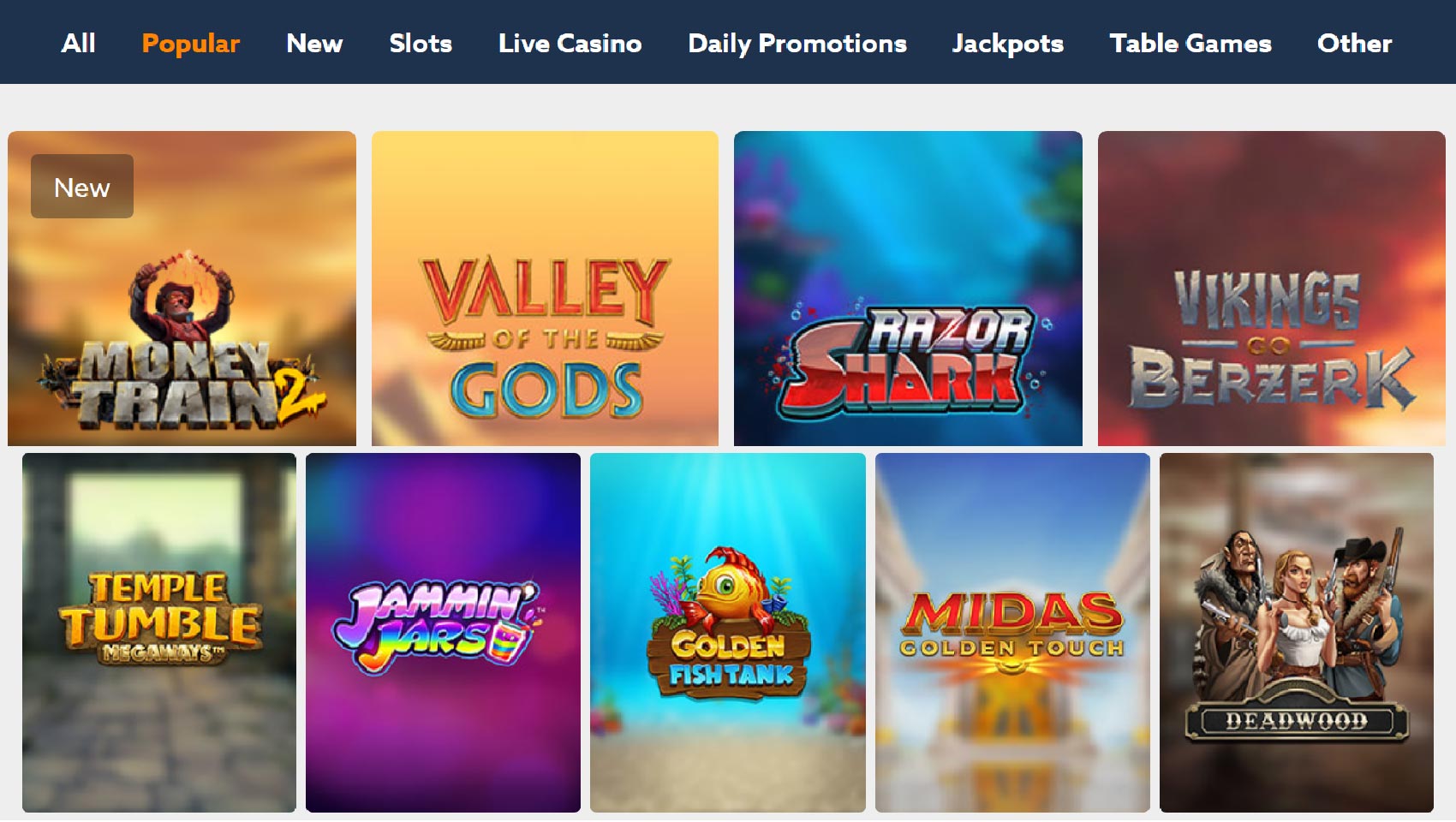
Task: Open the Golden Fish Tank game
Action: (728, 633)
